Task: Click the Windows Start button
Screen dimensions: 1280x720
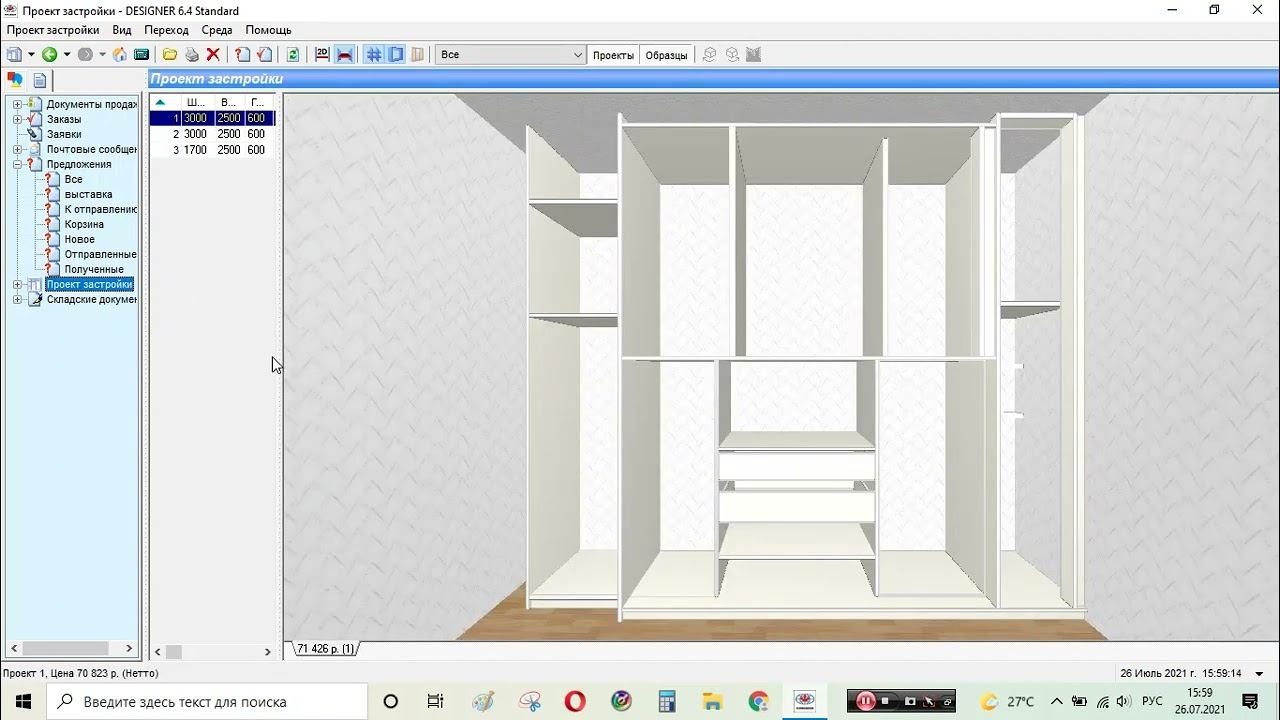Action: [x=23, y=701]
